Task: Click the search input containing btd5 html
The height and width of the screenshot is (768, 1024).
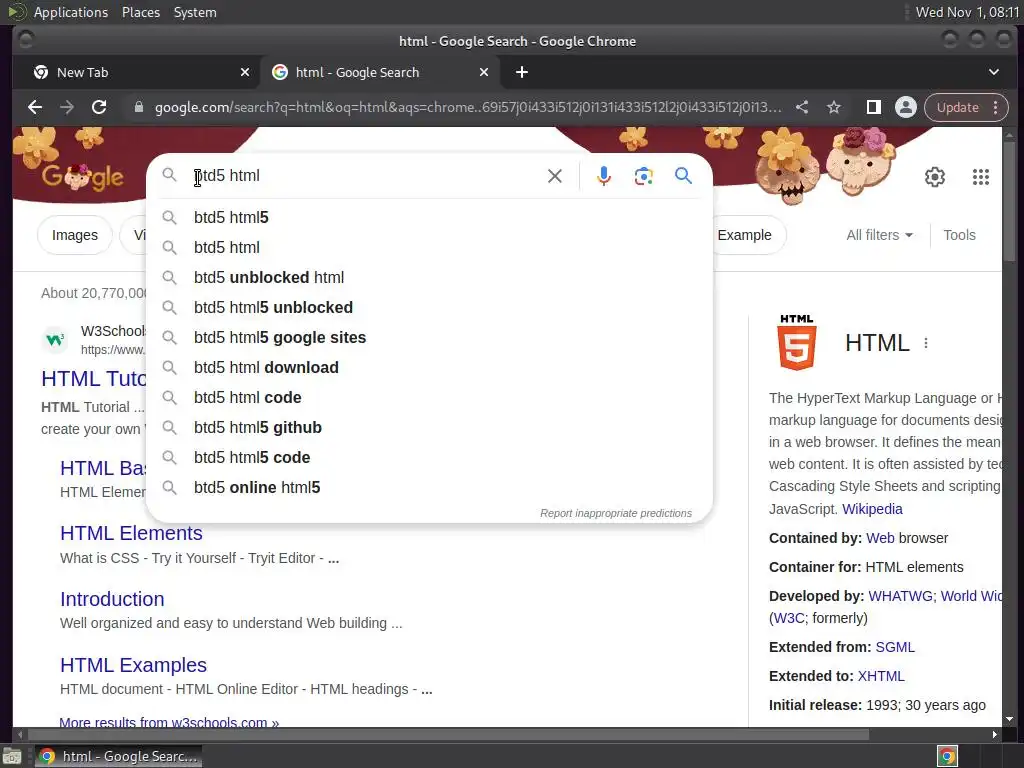Action: coord(366,176)
